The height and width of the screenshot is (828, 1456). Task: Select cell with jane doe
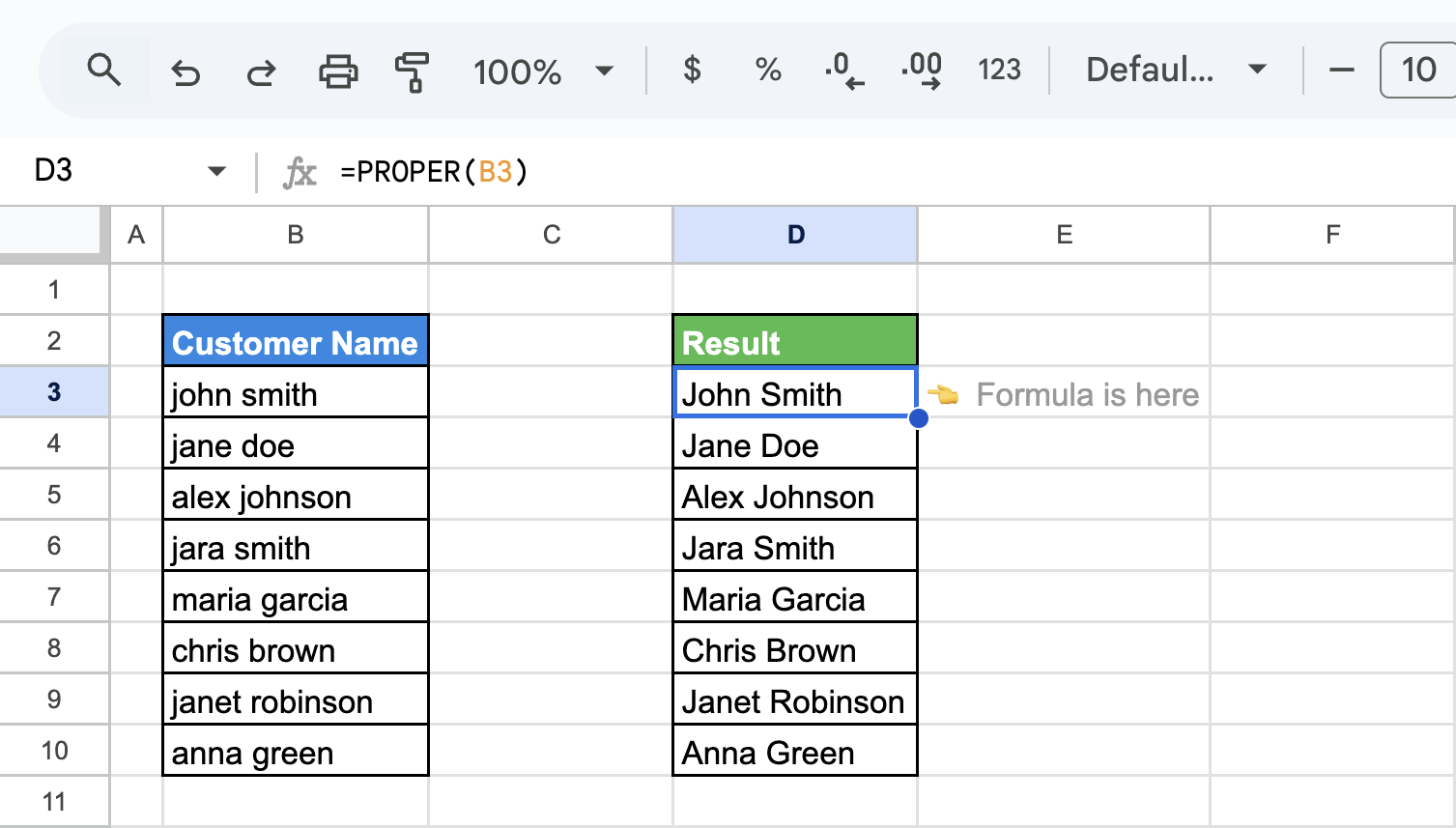[296, 443]
